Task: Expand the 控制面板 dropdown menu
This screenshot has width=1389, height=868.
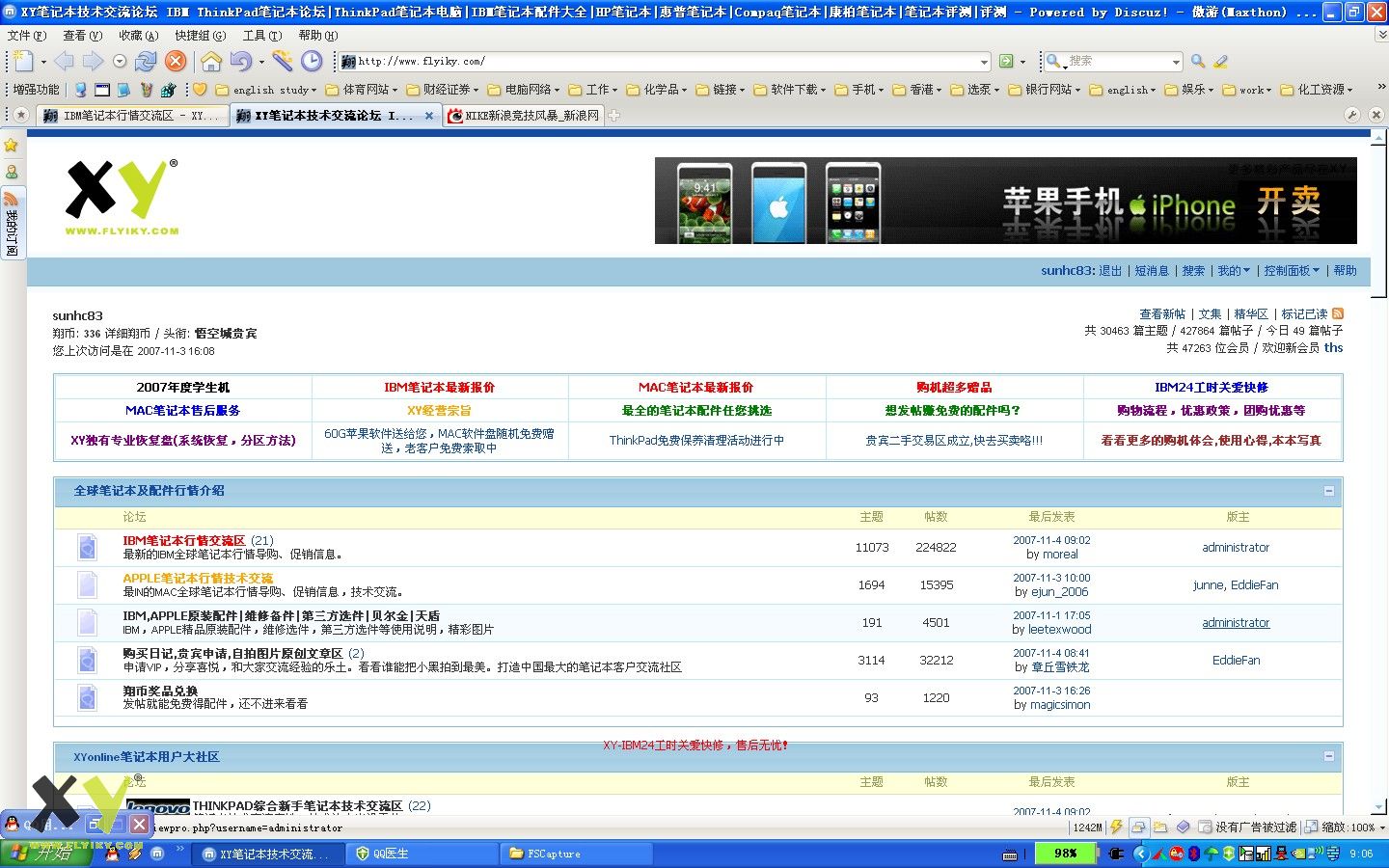Action: pos(1292,271)
